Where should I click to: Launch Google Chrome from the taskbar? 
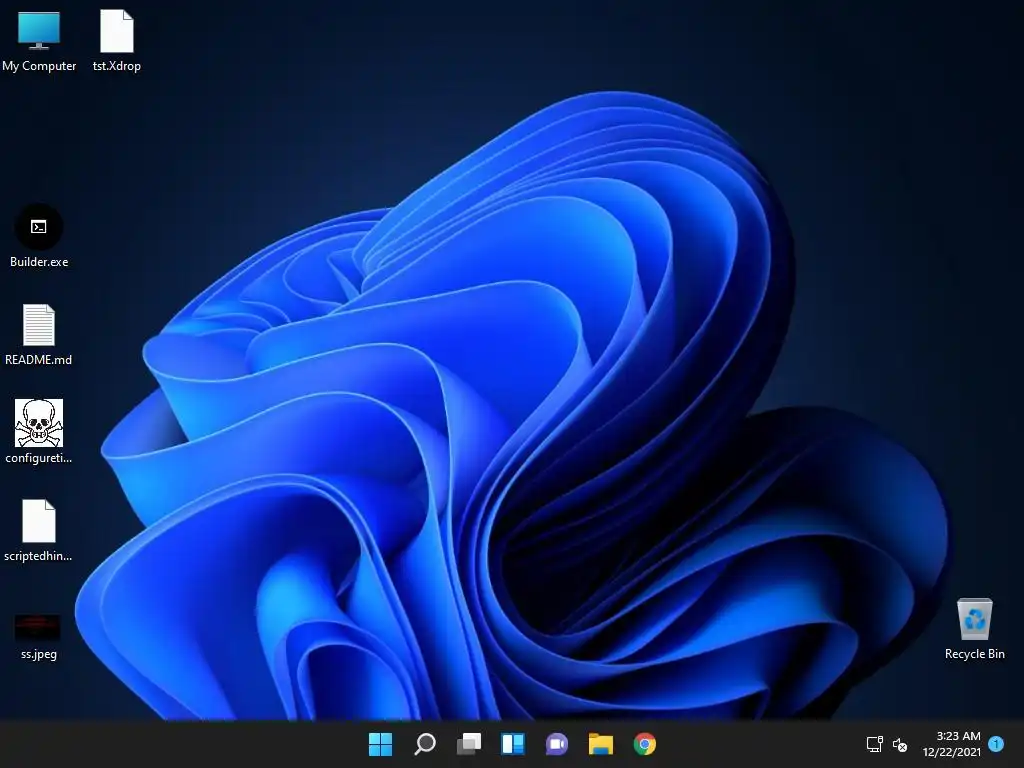645,744
